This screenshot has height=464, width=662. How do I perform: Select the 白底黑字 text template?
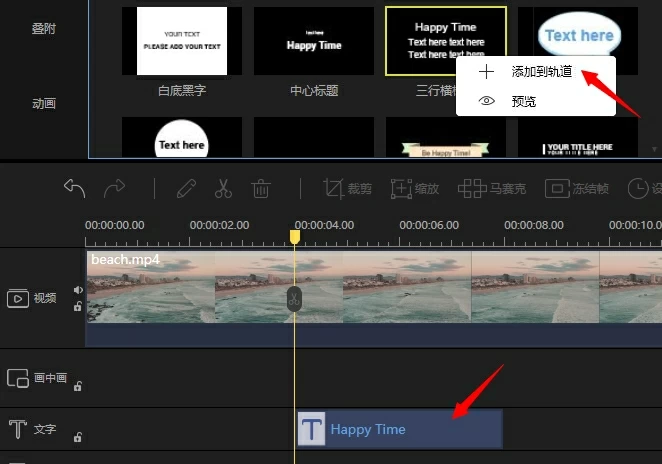[182, 41]
